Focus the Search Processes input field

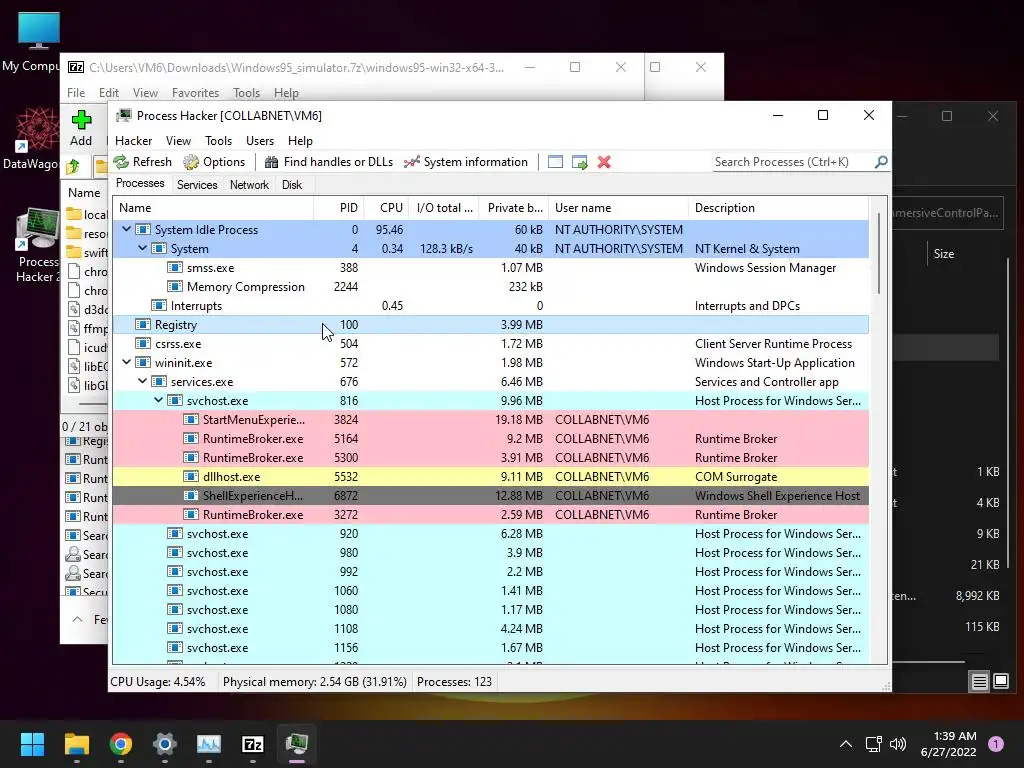pos(792,162)
